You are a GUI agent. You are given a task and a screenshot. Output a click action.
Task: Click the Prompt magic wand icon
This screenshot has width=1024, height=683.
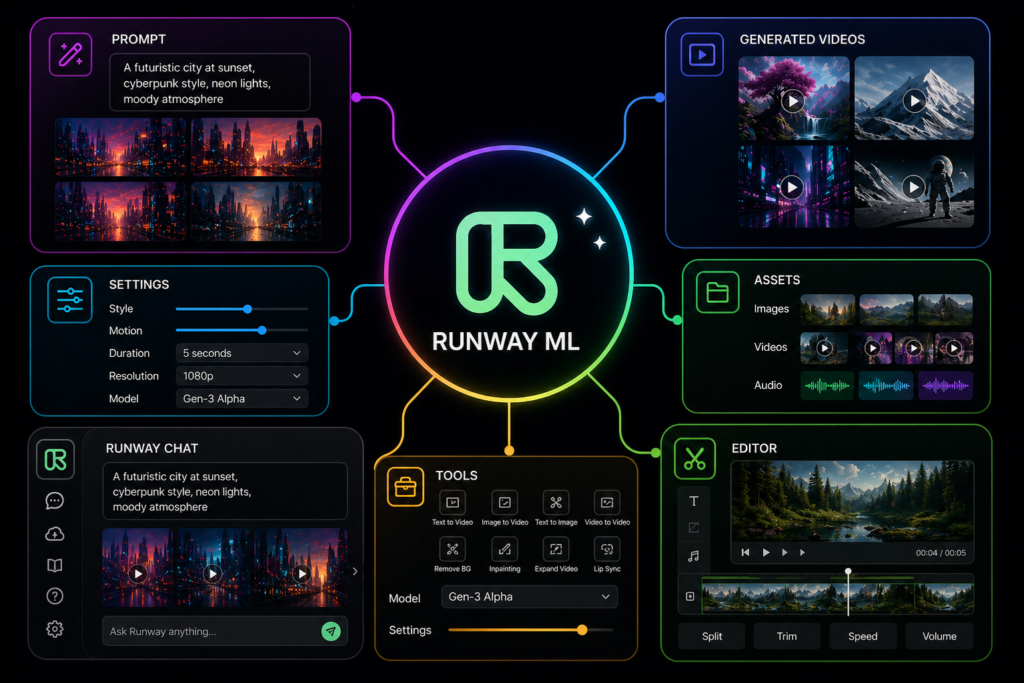71,54
